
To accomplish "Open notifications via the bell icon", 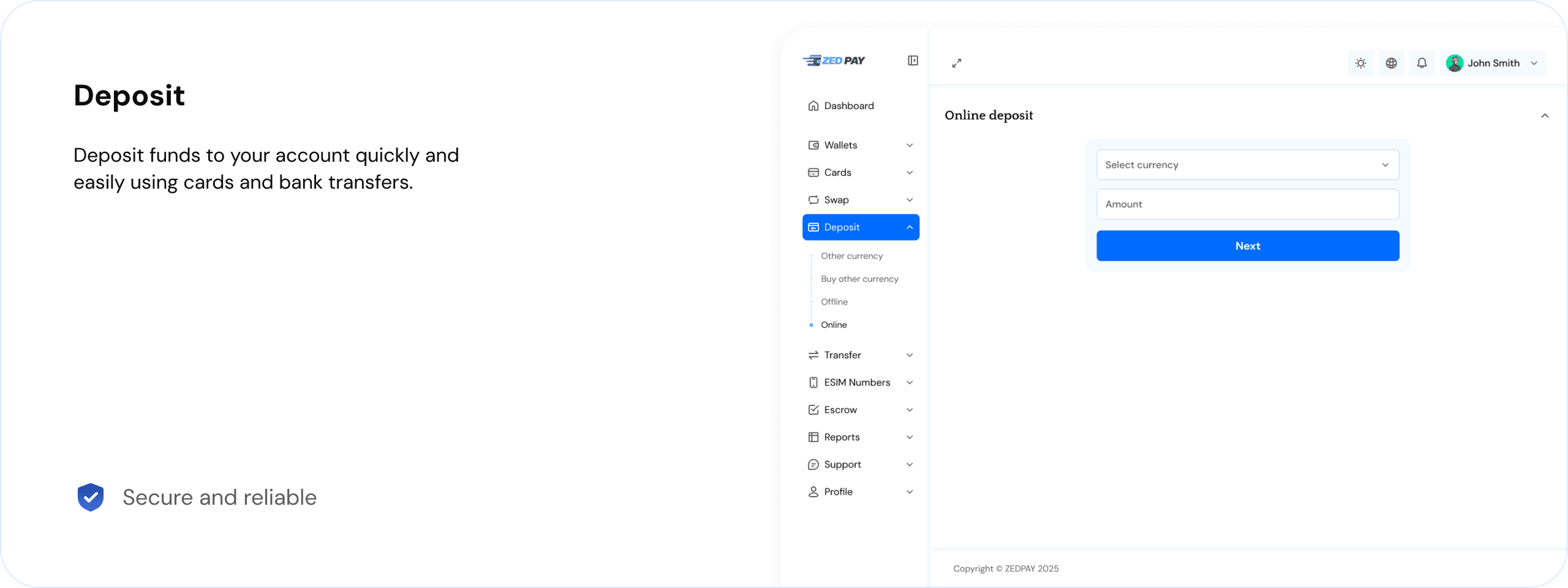I will click(1422, 62).
